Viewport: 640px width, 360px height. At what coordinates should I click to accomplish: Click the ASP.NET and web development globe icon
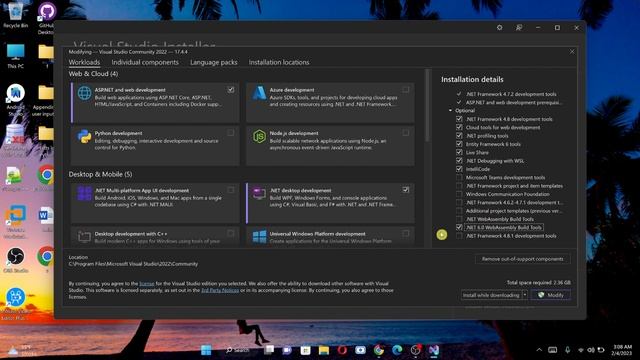pyautogui.click(x=84, y=93)
